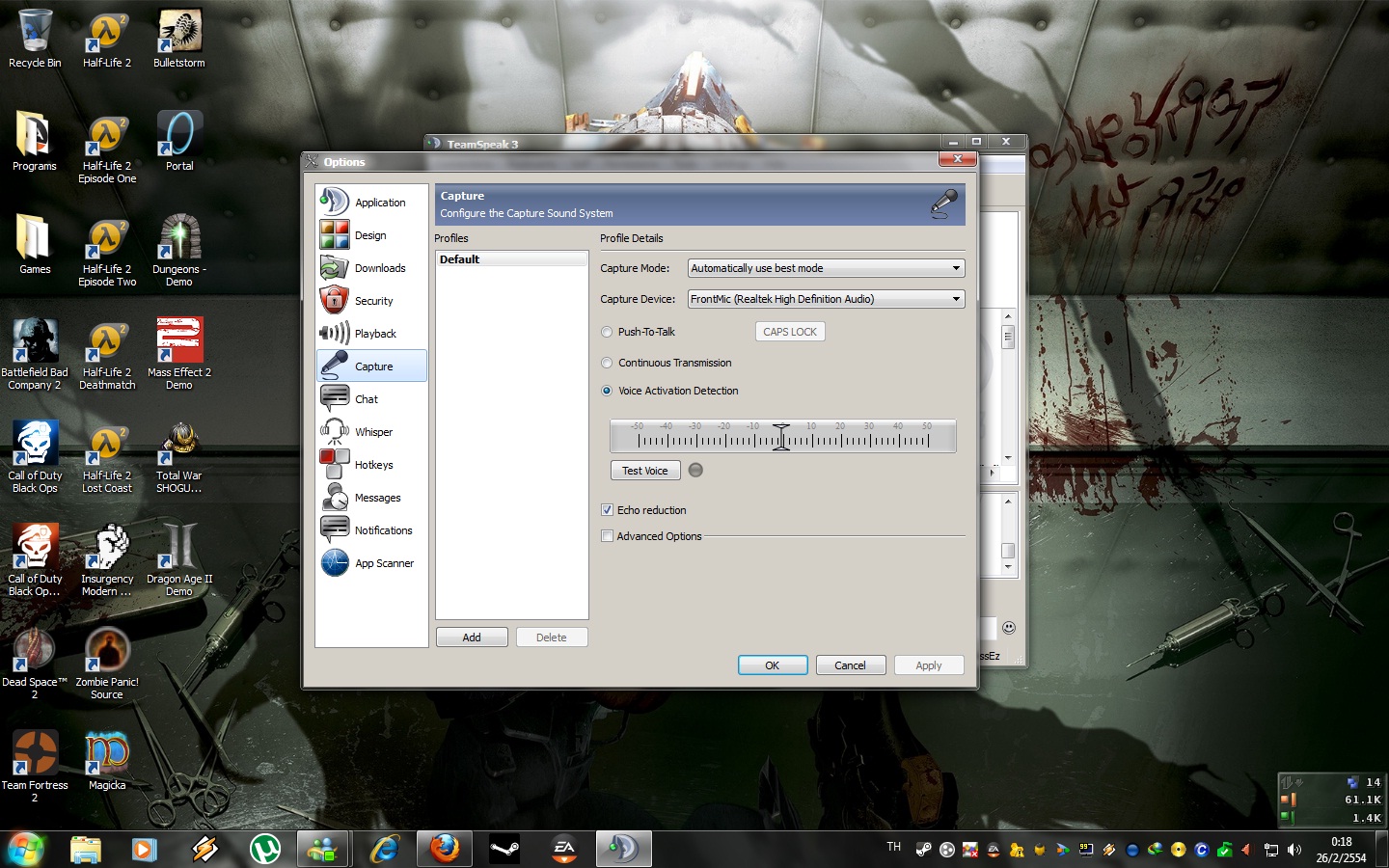
Task: Enable the Advanced Options checkbox
Action: (x=607, y=536)
